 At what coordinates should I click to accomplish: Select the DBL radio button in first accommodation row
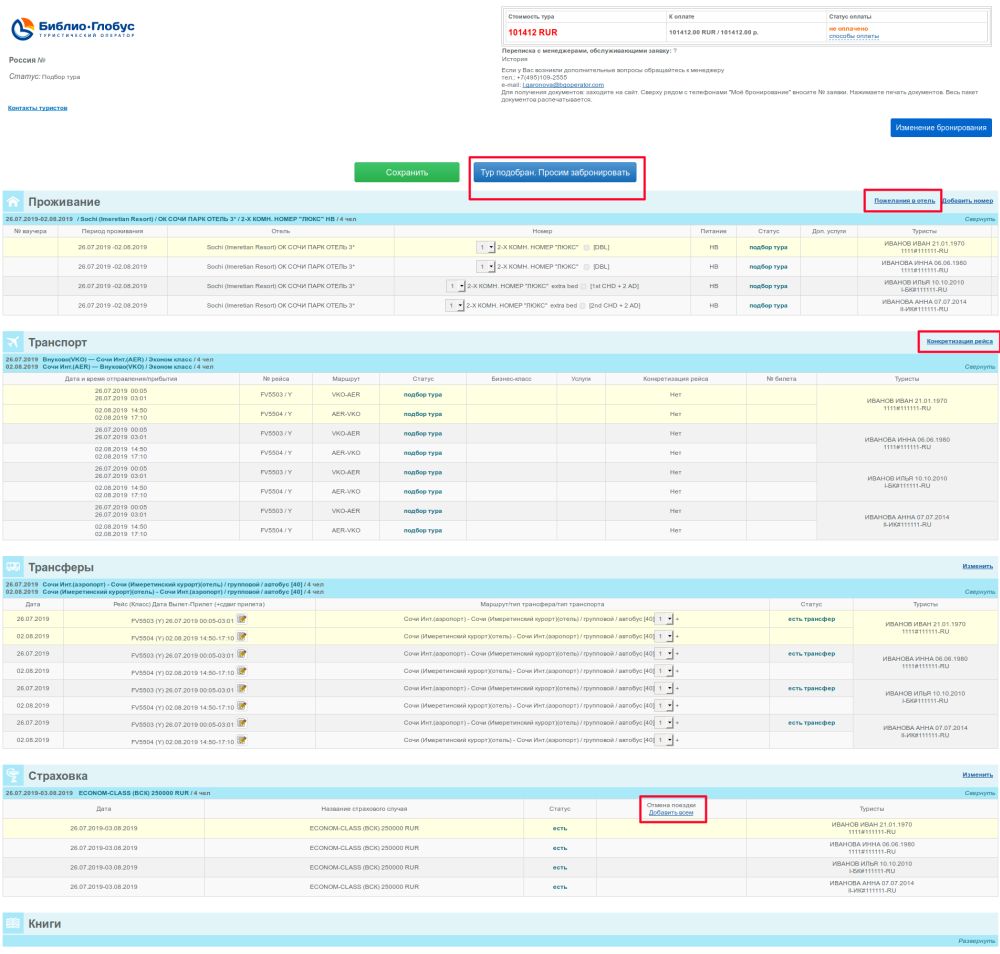pos(585,247)
